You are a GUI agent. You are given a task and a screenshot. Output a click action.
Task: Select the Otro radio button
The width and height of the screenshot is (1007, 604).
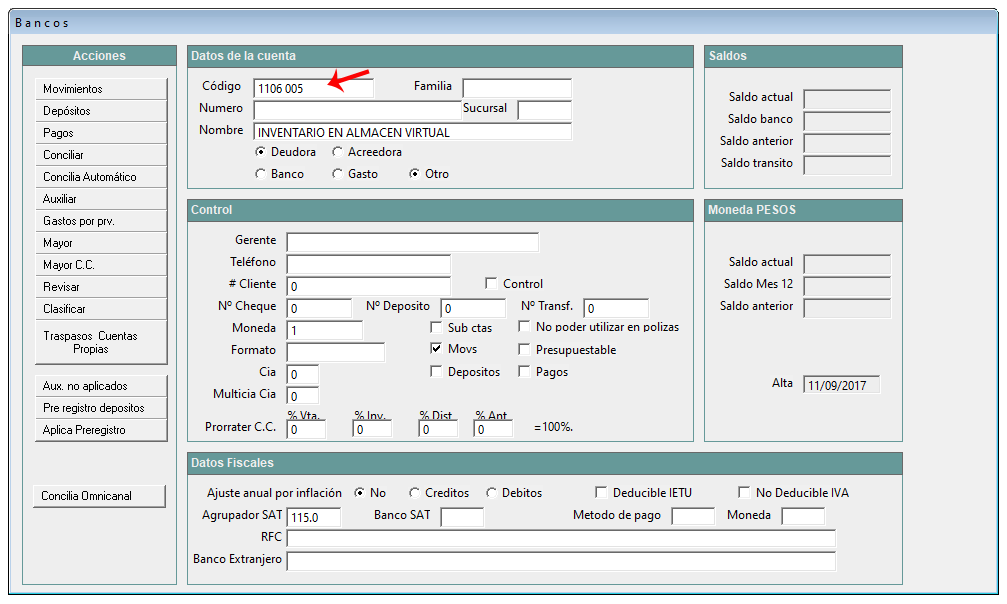(414, 173)
